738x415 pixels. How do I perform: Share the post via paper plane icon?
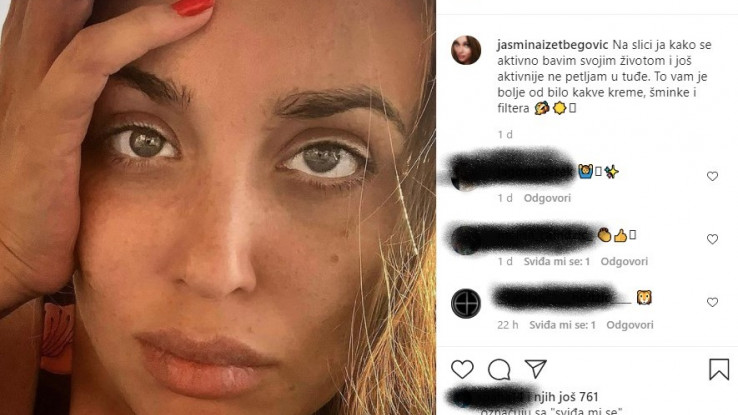(x=536, y=369)
